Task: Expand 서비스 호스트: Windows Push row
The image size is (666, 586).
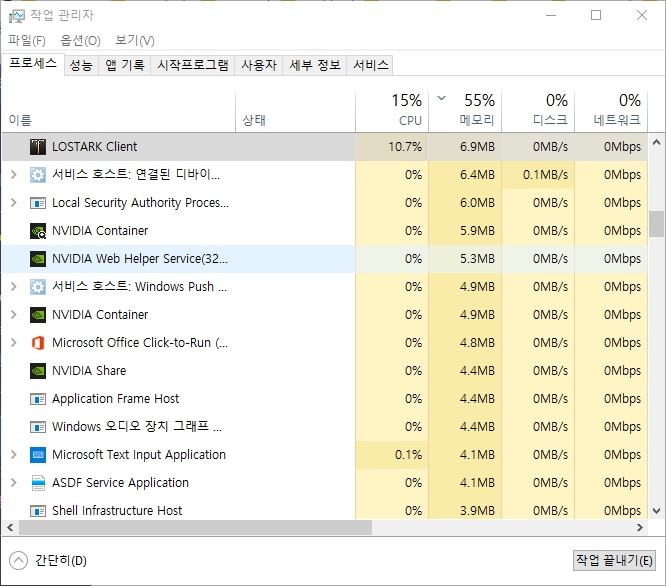Action: click(14, 287)
